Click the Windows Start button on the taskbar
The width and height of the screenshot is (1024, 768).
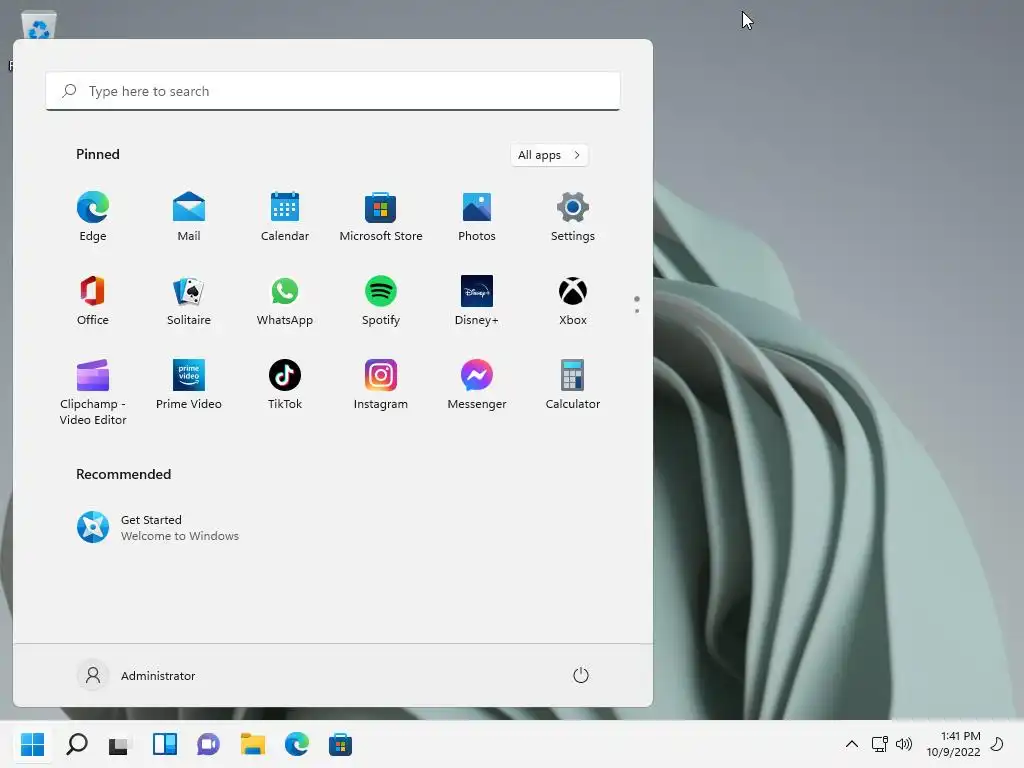[x=32, y=744]
